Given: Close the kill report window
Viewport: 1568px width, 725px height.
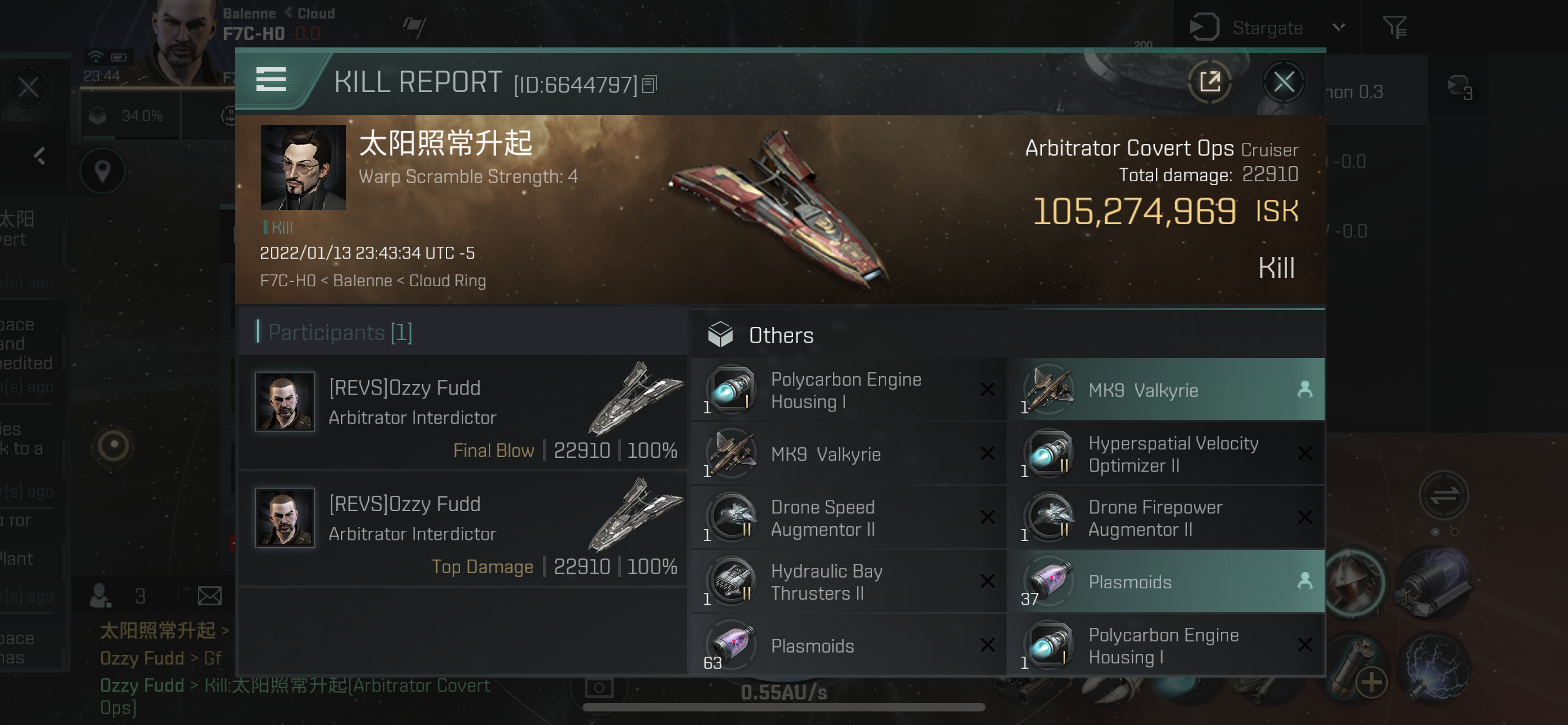Looking at the screenshot, I should click(1283, 81).
